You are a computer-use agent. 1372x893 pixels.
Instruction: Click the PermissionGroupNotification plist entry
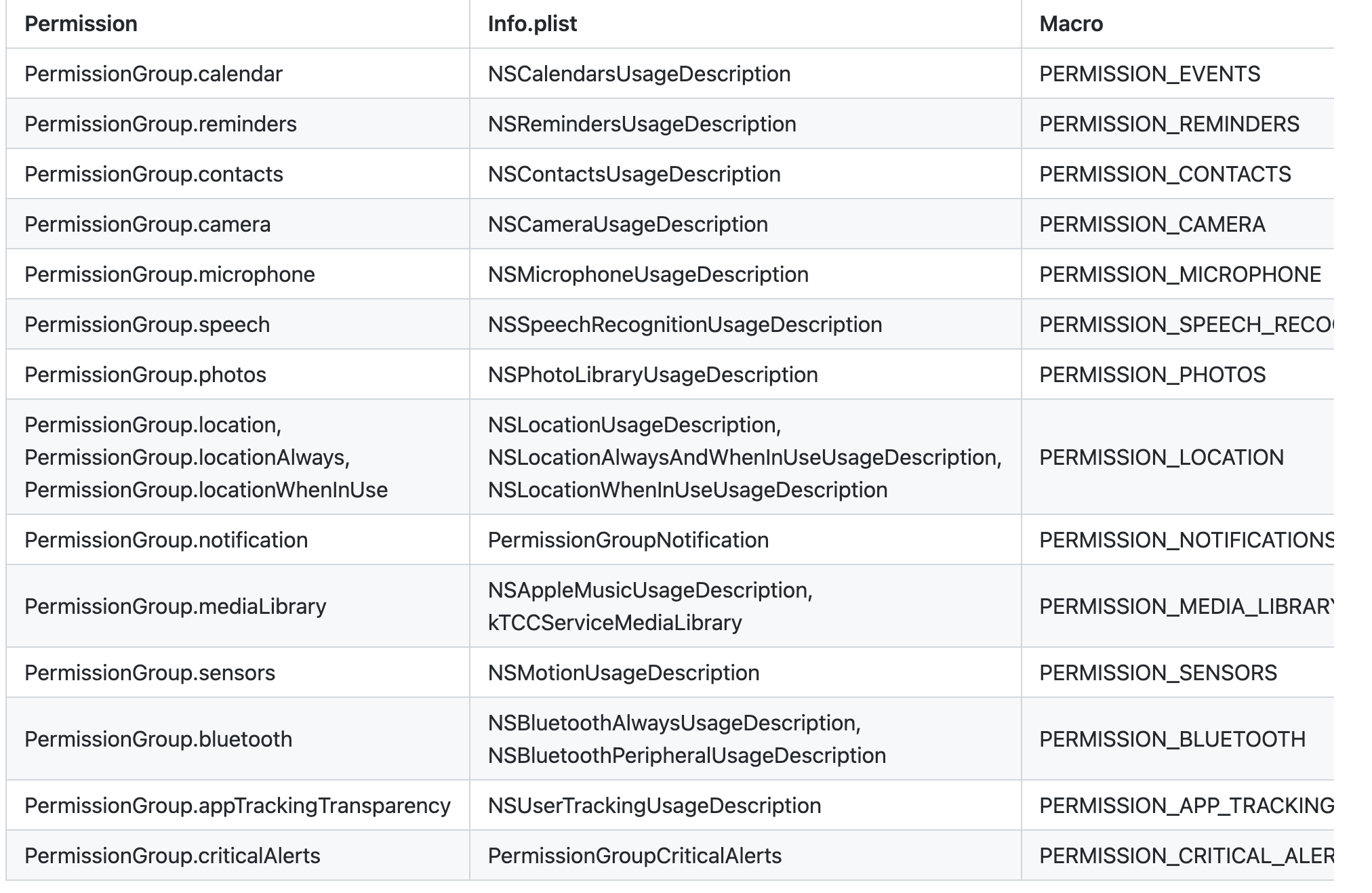[x=628, y=540]
